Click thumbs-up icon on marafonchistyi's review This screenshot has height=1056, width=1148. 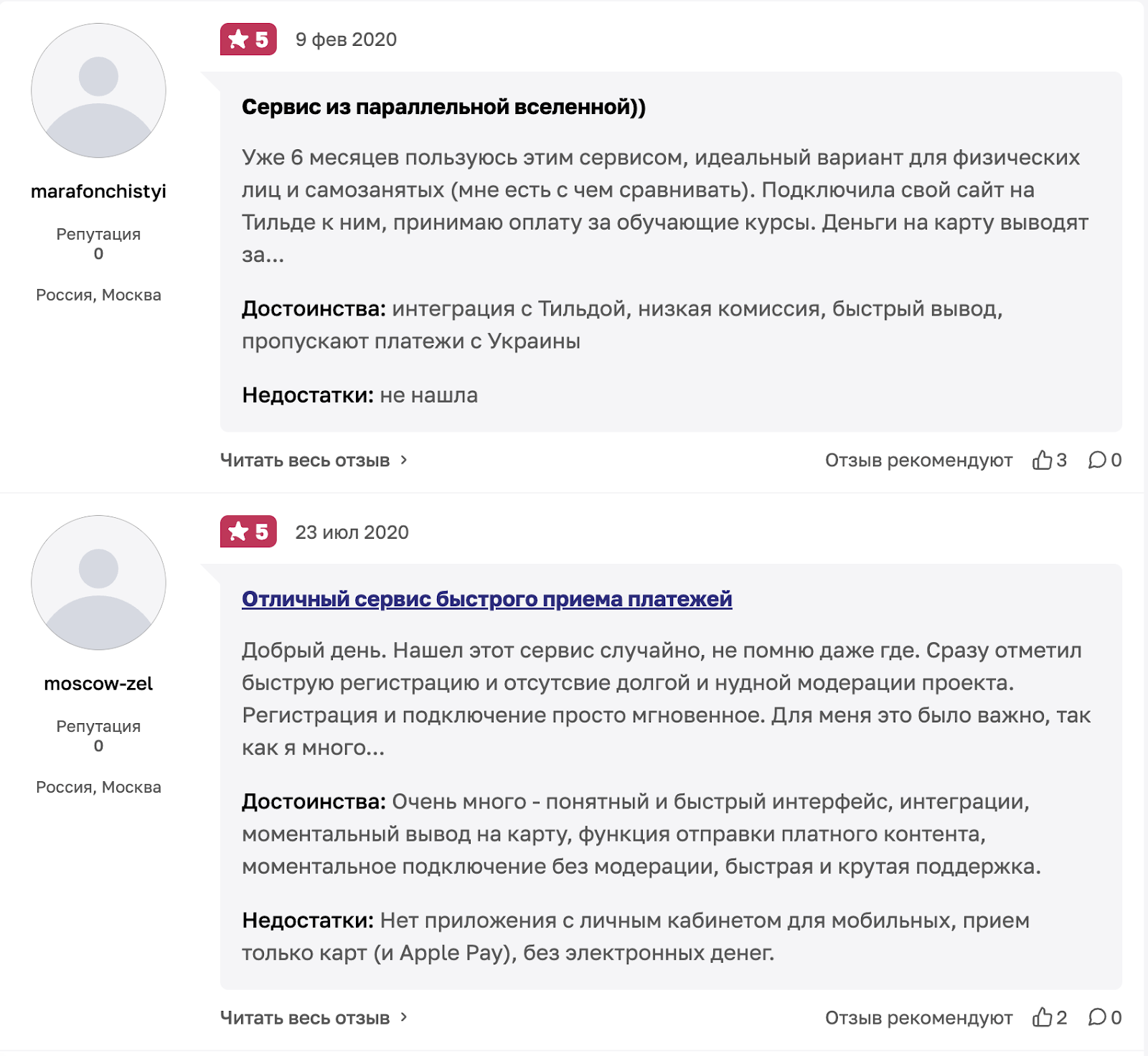[x=1042, y=460]
